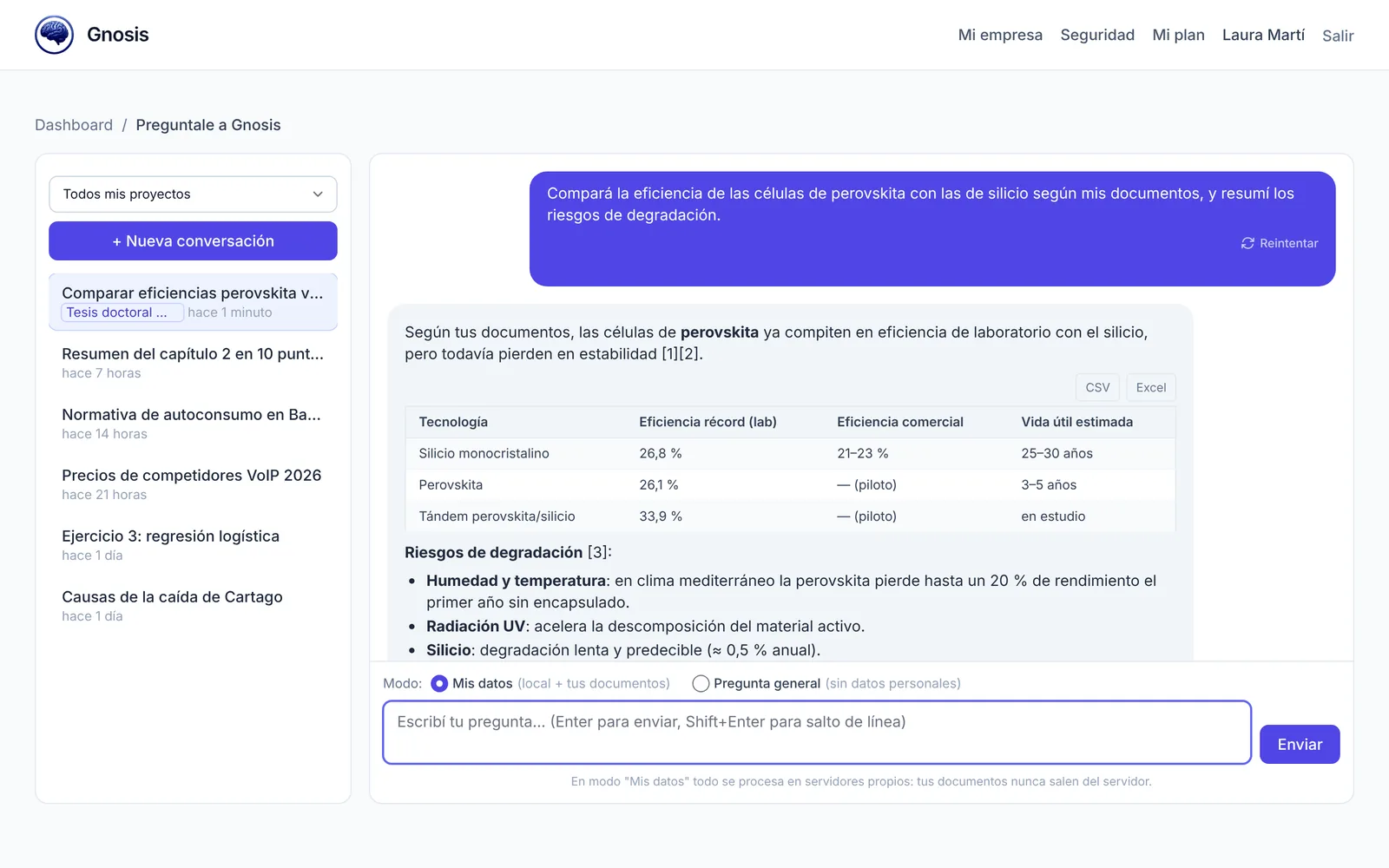1389x868 pixels.
Task: Click the Riesgos de degradación heading
Action: pyautogui.click(x=493, y=553)
